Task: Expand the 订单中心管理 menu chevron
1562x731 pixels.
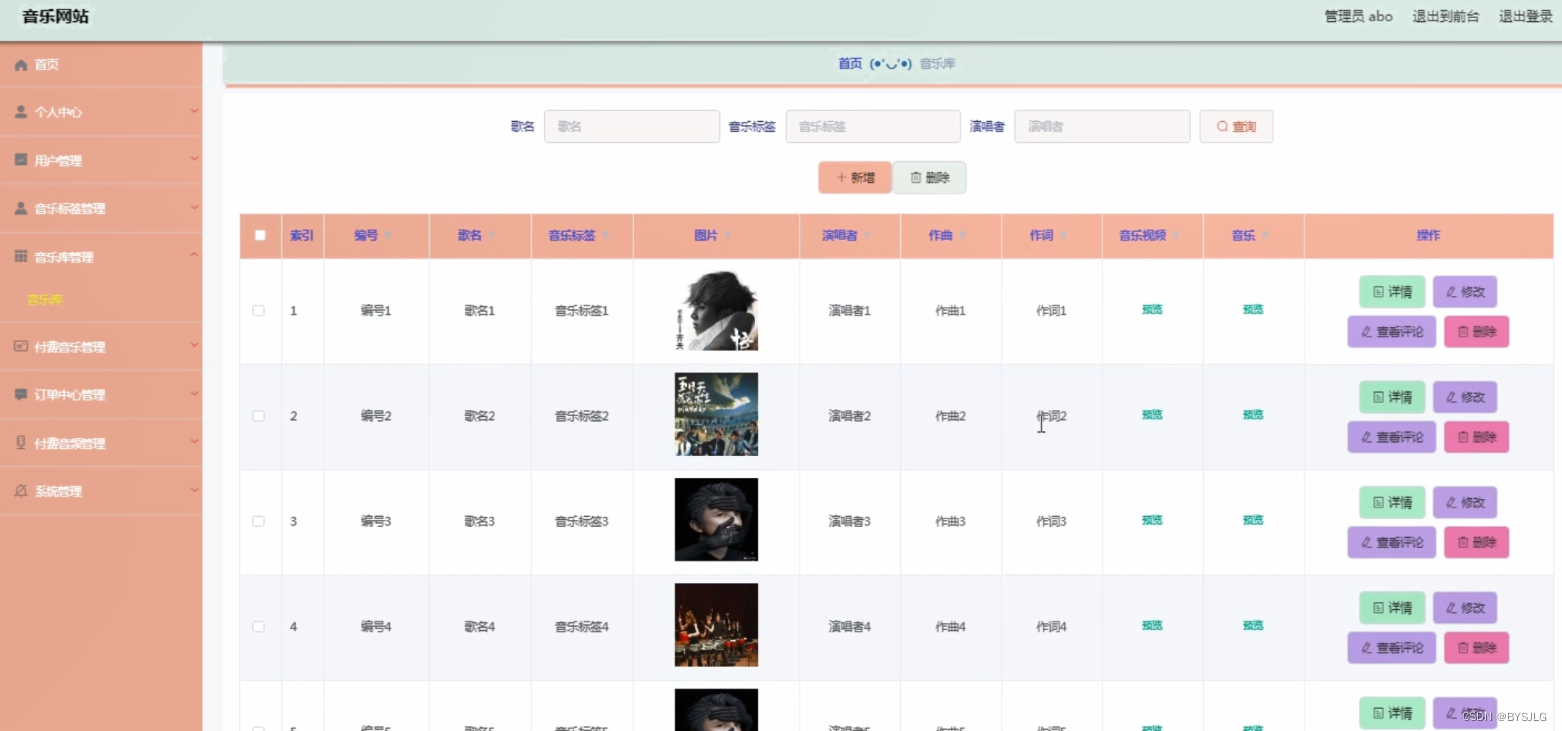Action: pos(195,393)
